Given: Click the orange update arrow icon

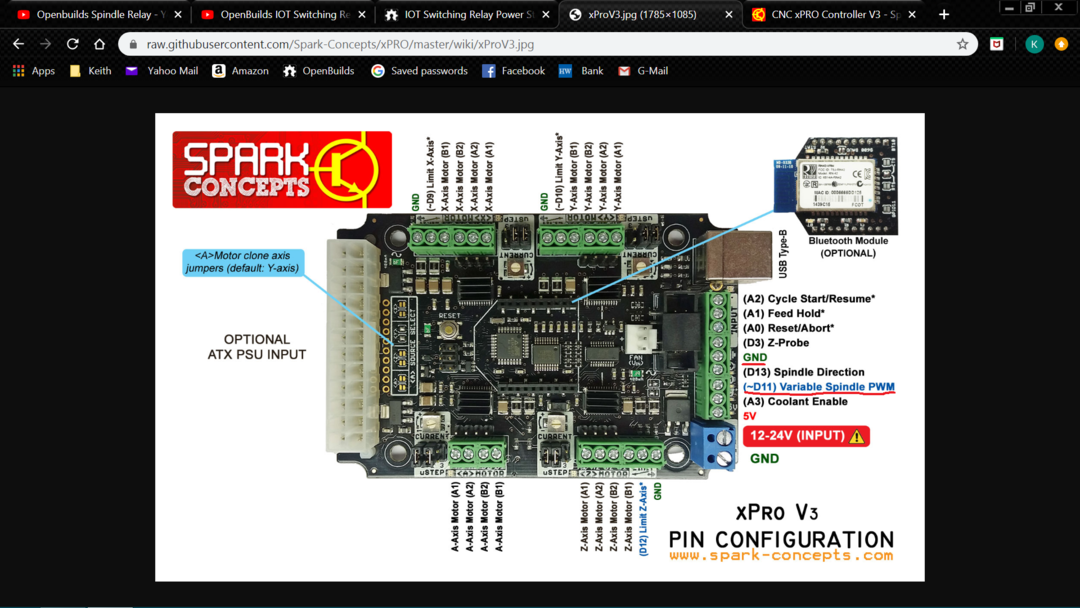Looking at the screenshot, I should 1061,44.
